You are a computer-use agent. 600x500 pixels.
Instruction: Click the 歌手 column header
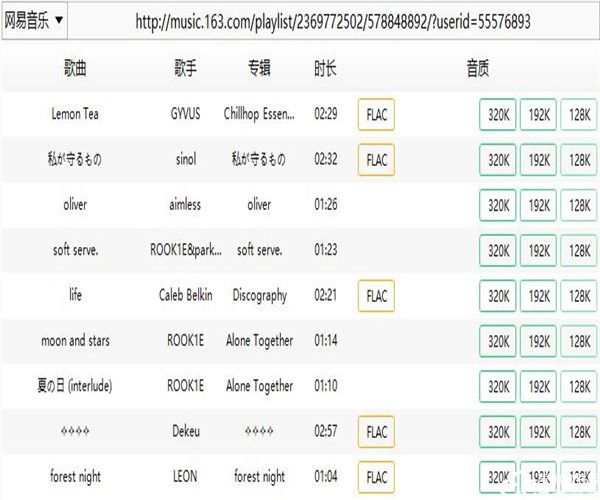[x=185, y=69]
